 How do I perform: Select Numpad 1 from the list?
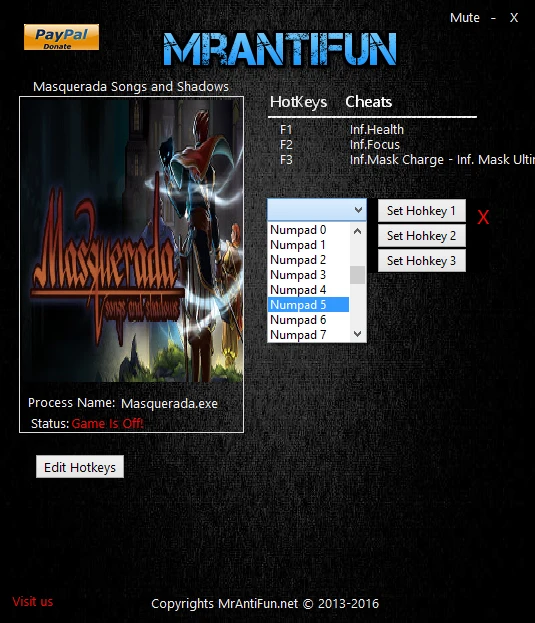[308, 245]
